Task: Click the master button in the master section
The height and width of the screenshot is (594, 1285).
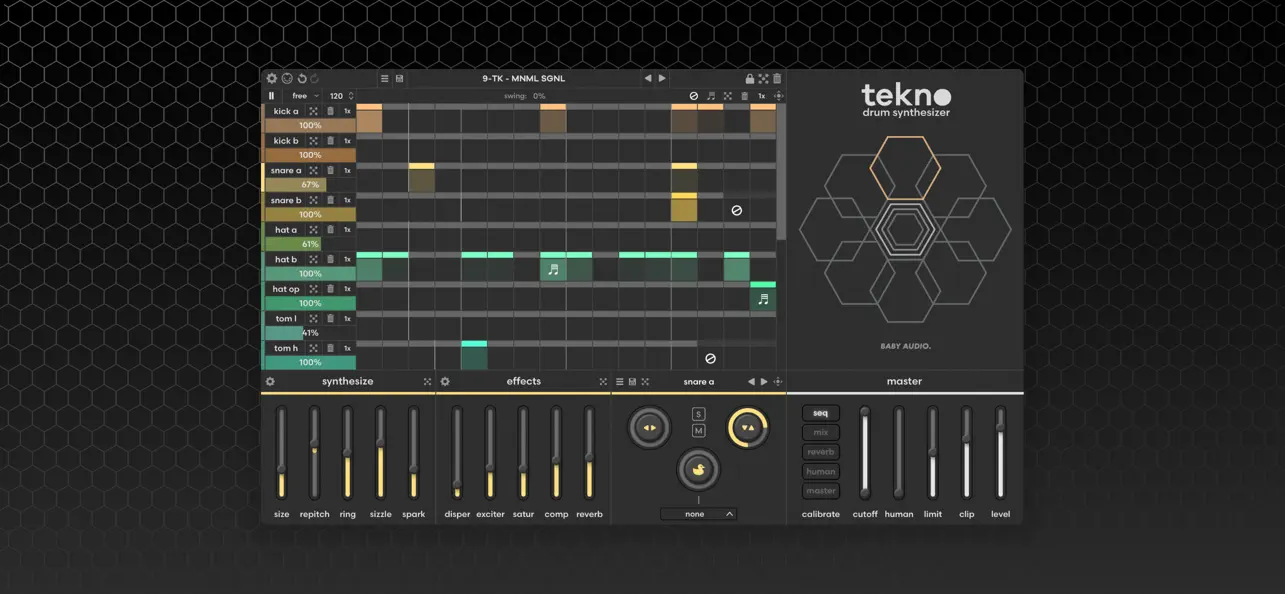Action: coord(820,490)
